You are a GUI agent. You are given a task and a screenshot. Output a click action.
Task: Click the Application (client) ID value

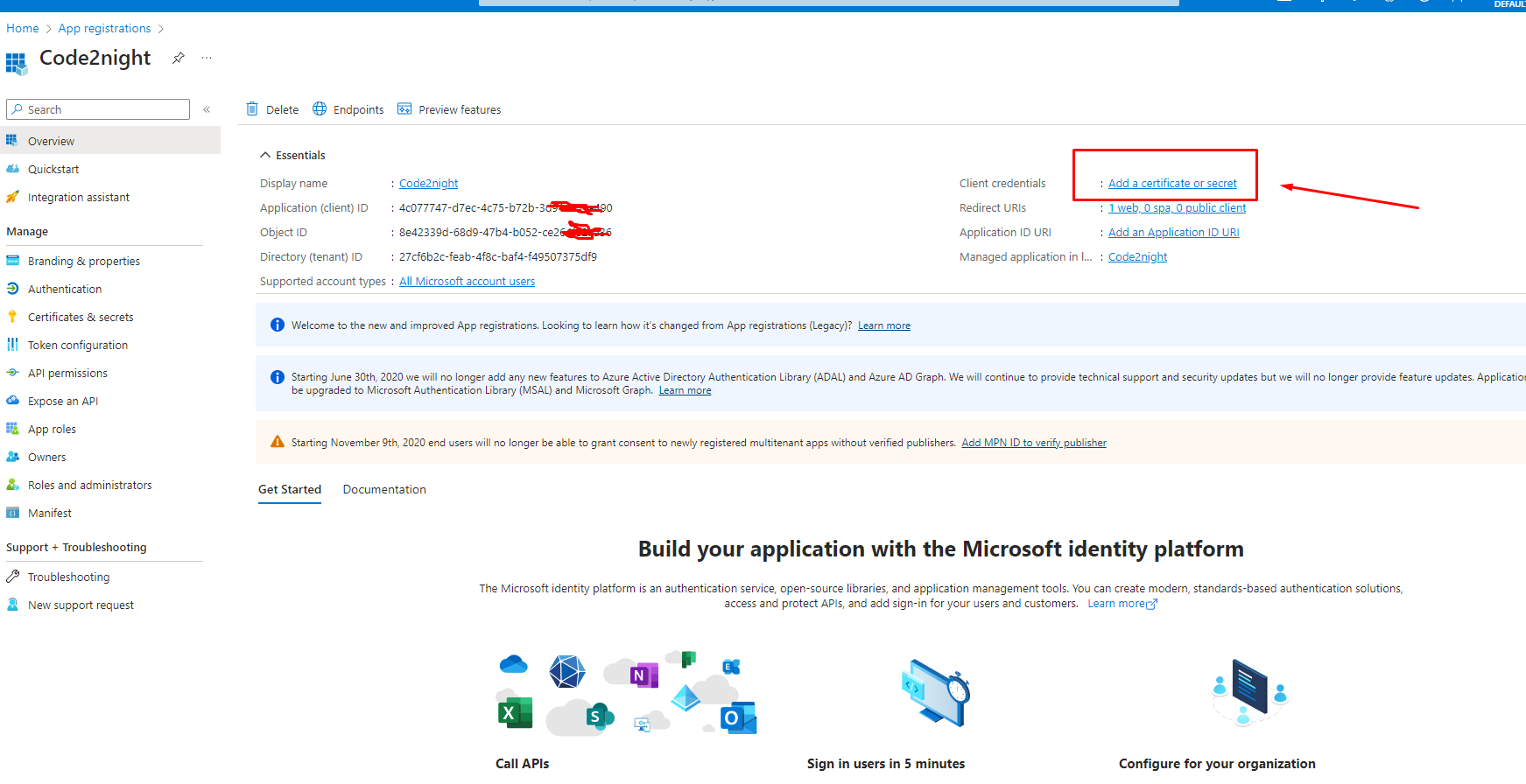[x=505, y=207]
